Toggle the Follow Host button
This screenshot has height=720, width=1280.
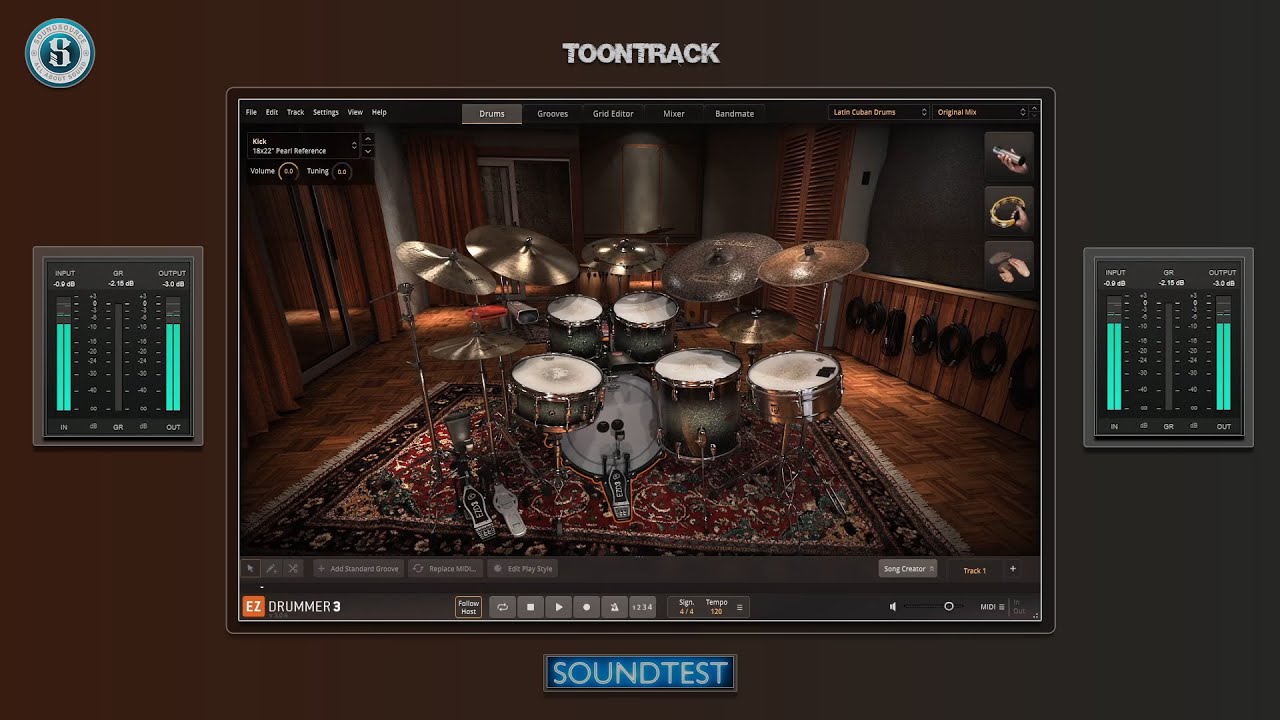pyautogui.click(x=468, y=606)
